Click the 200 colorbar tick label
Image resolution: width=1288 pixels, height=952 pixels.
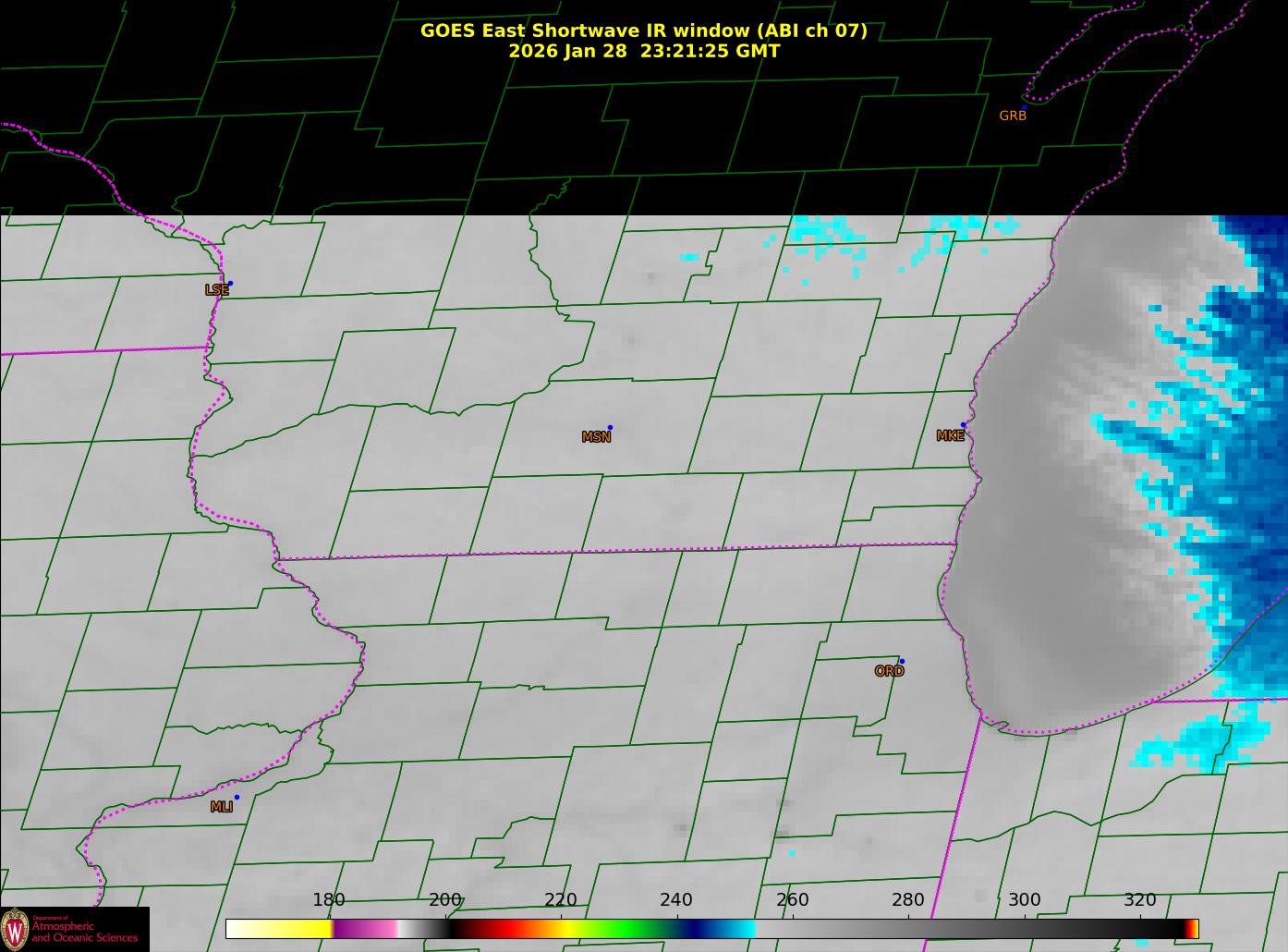coord(445,900)
